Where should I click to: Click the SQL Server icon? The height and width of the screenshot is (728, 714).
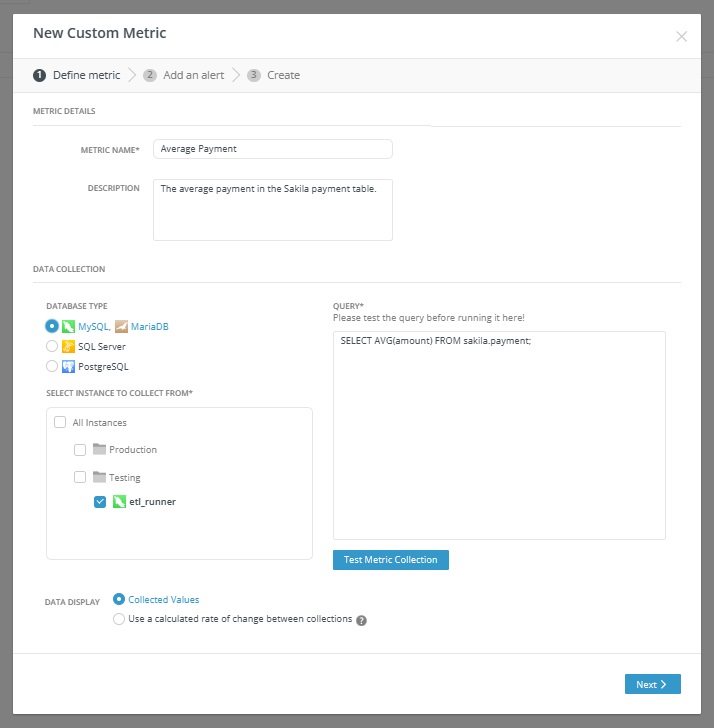68,346
